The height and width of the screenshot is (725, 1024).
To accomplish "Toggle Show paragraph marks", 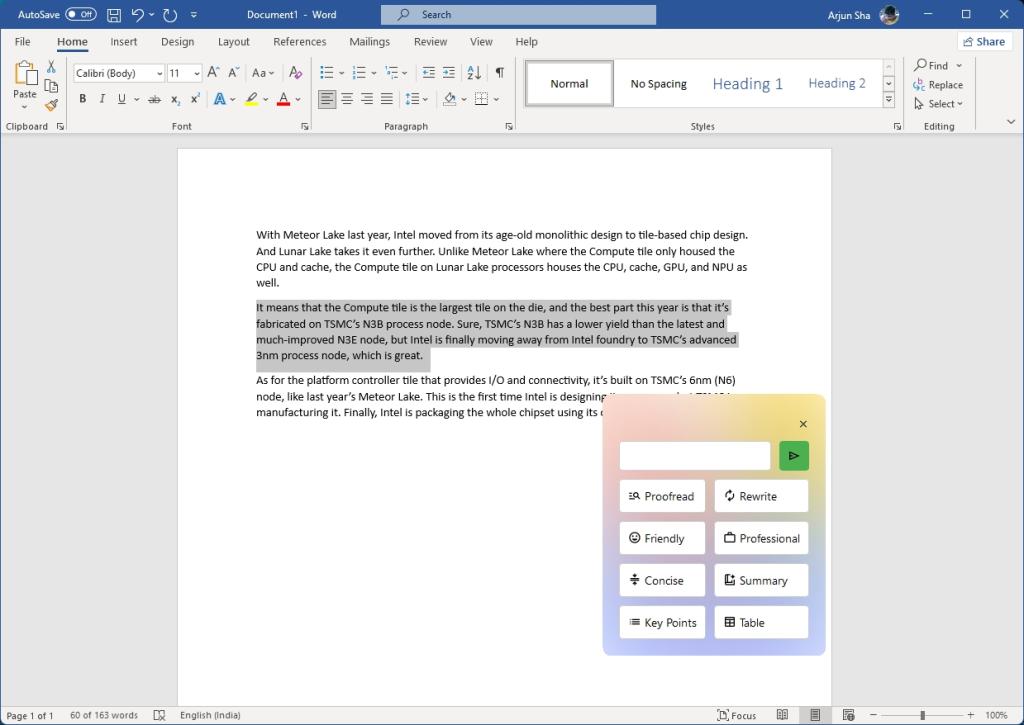I will pyautogui.click(x=500, y=72).
